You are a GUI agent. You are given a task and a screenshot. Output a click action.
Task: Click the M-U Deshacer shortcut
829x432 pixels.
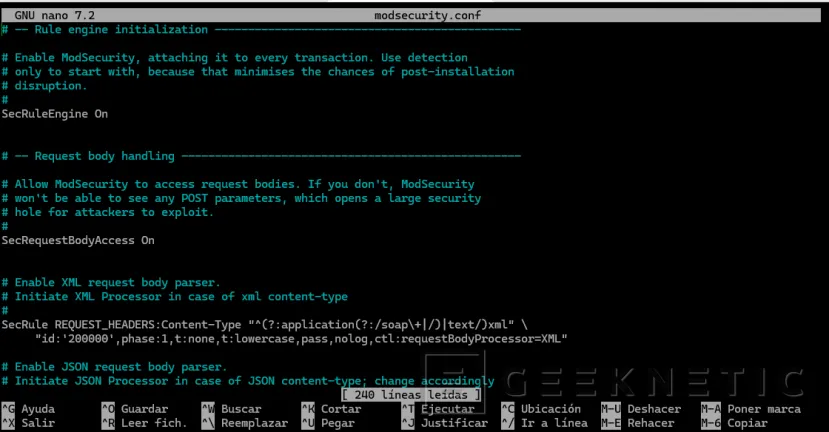pyautogui.click(x=641, y=409)
